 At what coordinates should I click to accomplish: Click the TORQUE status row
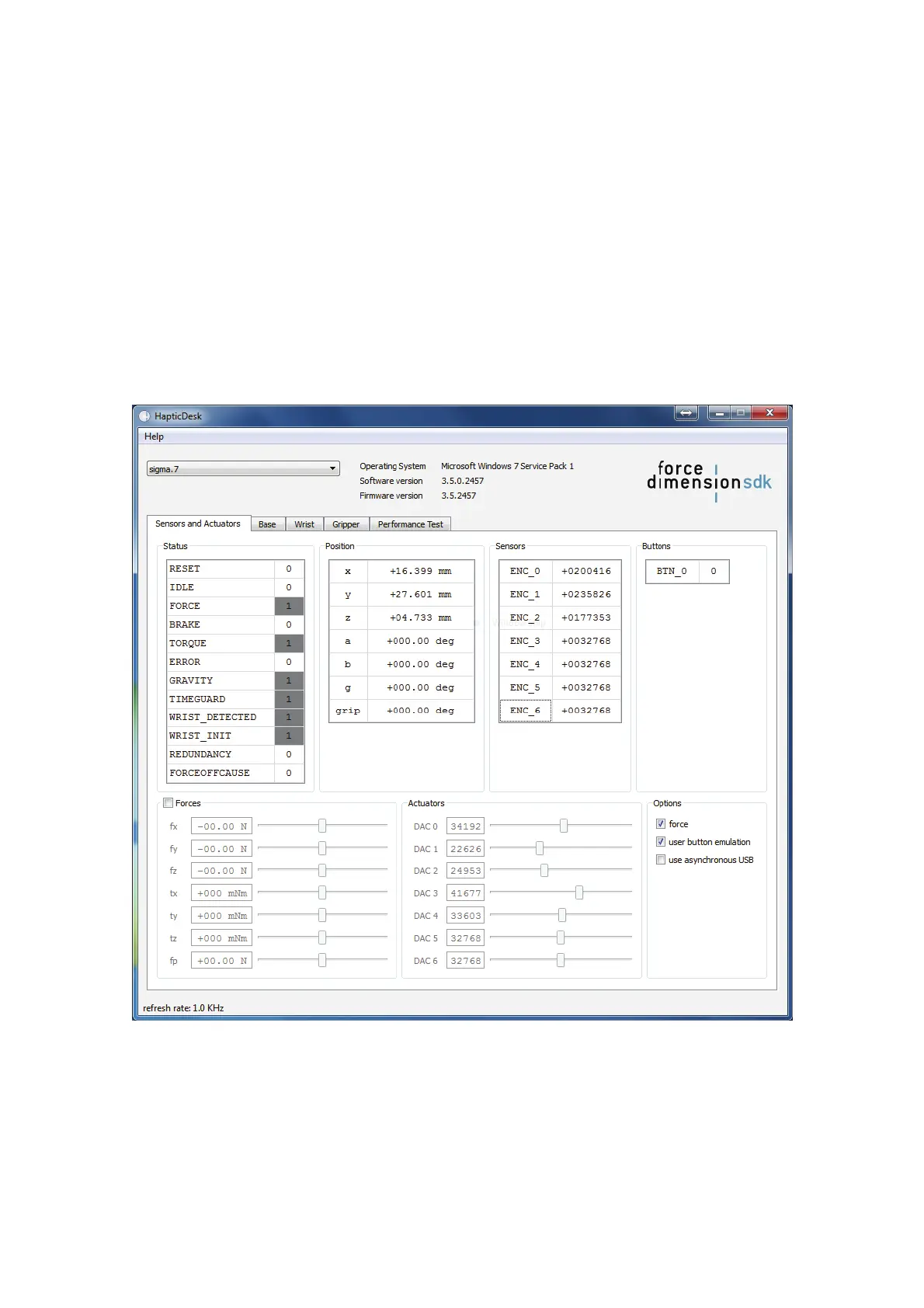pos(235,643)
